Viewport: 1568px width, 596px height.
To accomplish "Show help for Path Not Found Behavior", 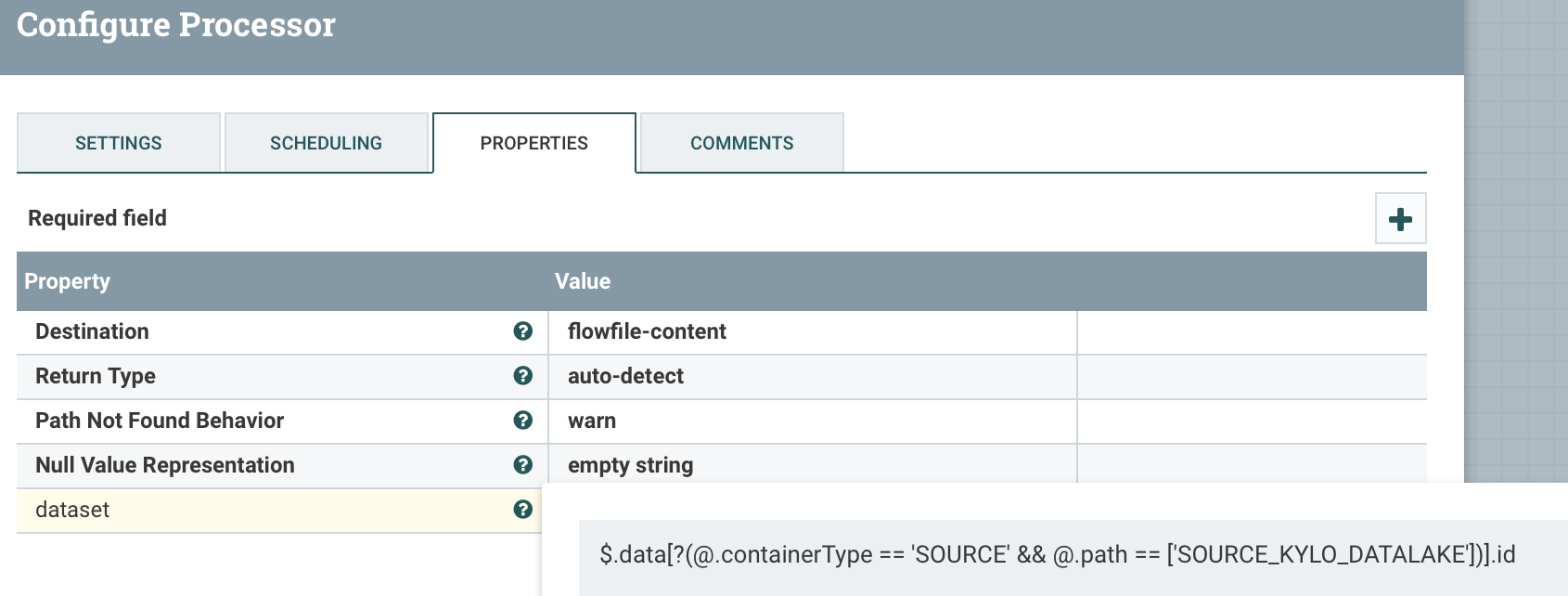I will (523, 421).
